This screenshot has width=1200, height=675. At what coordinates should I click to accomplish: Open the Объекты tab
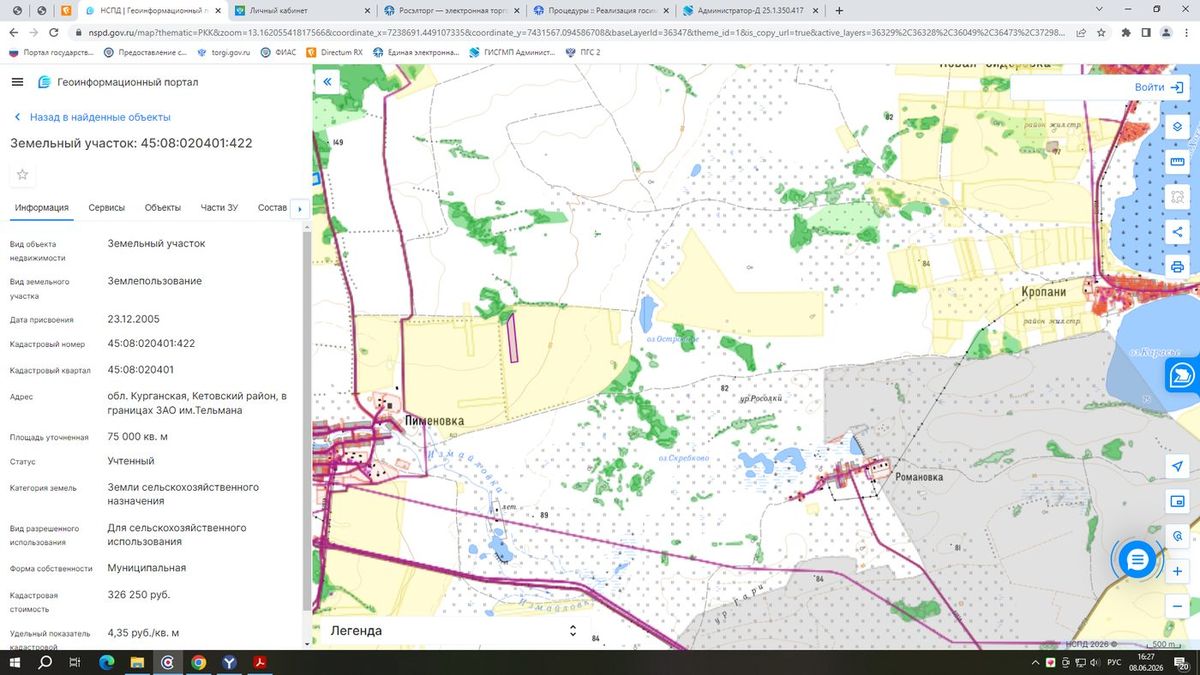click(x=163, y=208)
